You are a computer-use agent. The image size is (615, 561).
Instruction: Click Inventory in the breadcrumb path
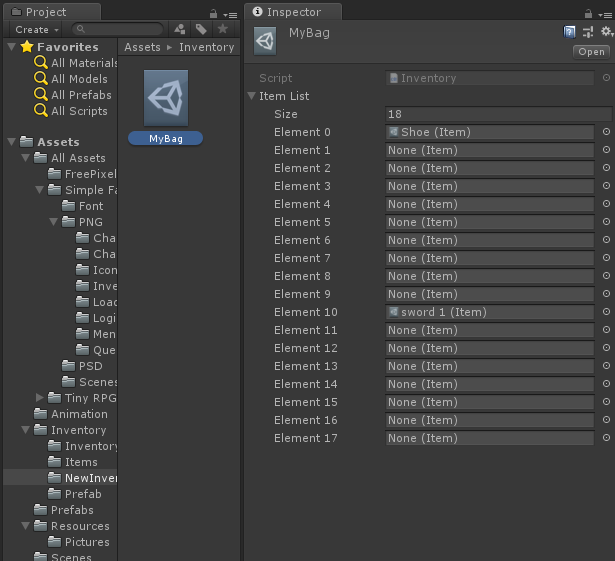click(x=207, y=47)
